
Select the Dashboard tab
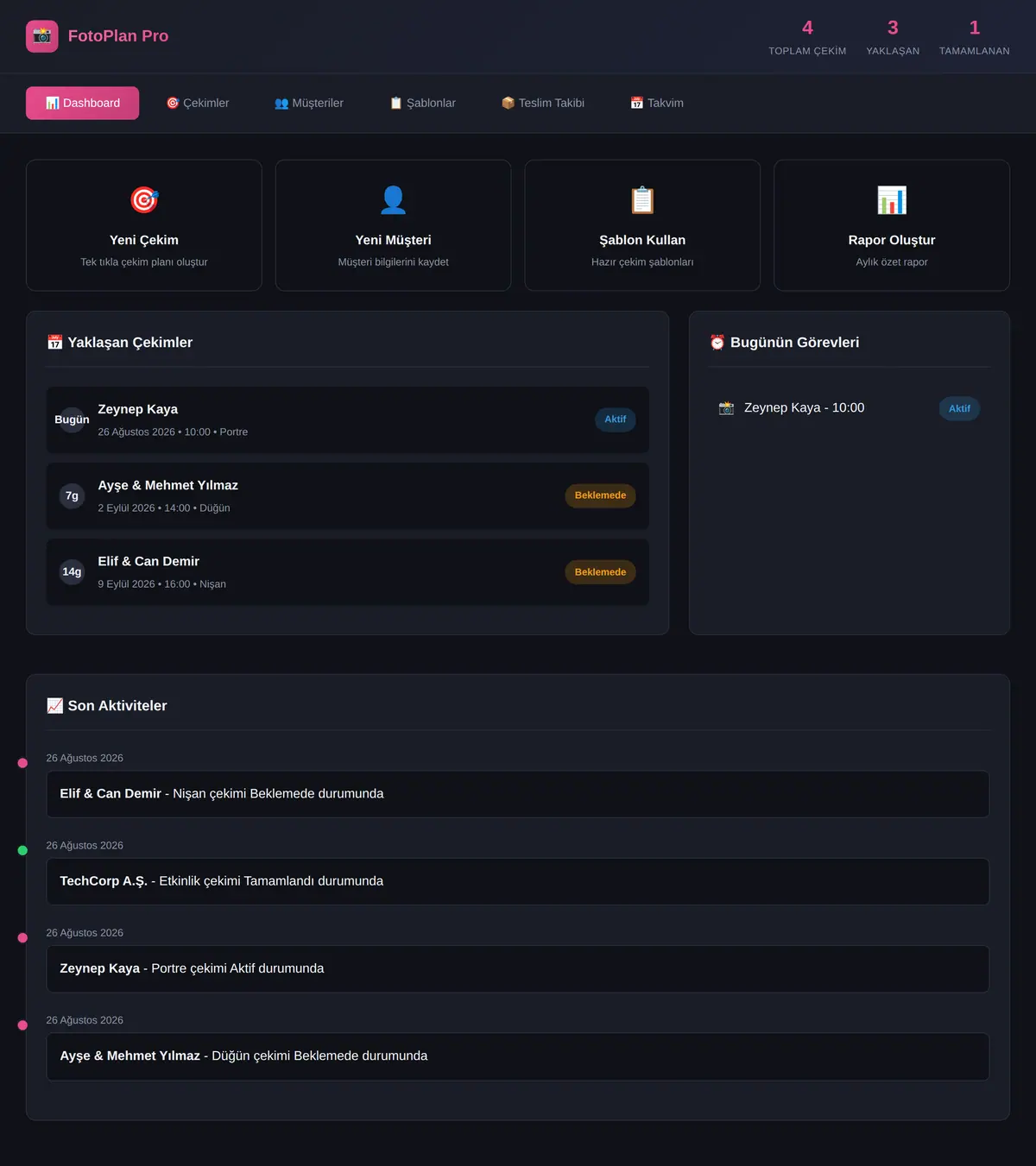82,103
